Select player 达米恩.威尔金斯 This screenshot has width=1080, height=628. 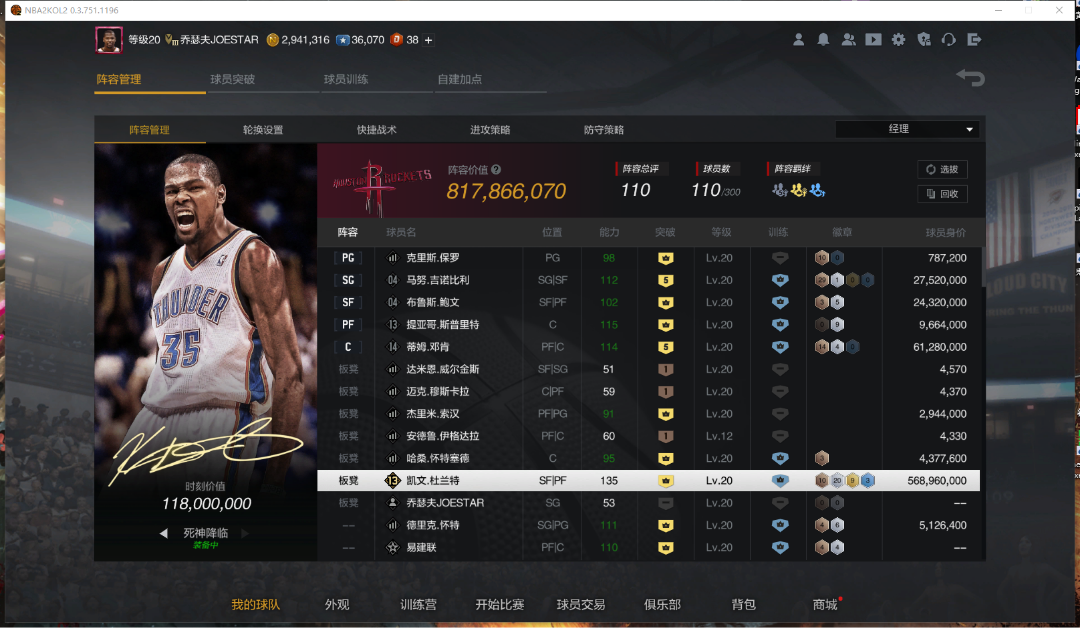[442, 369]
